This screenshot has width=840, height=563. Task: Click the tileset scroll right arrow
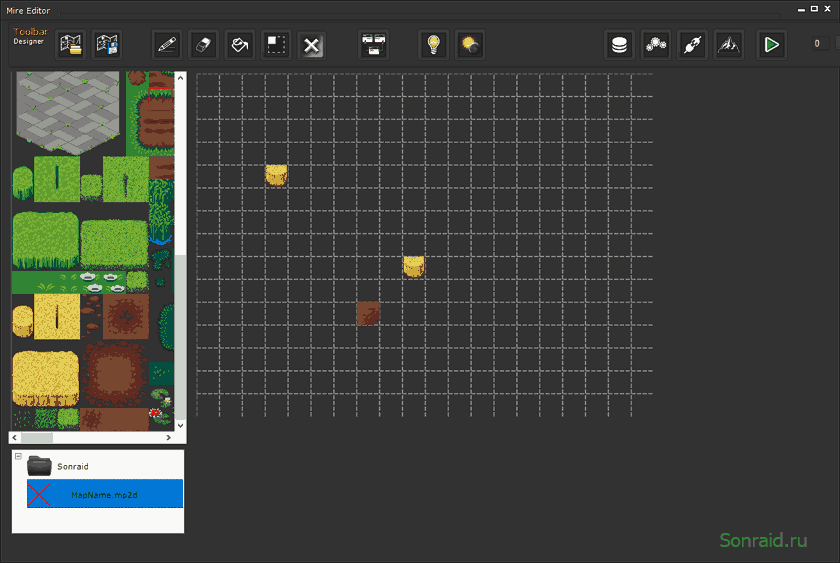click(x=168, y=438)
